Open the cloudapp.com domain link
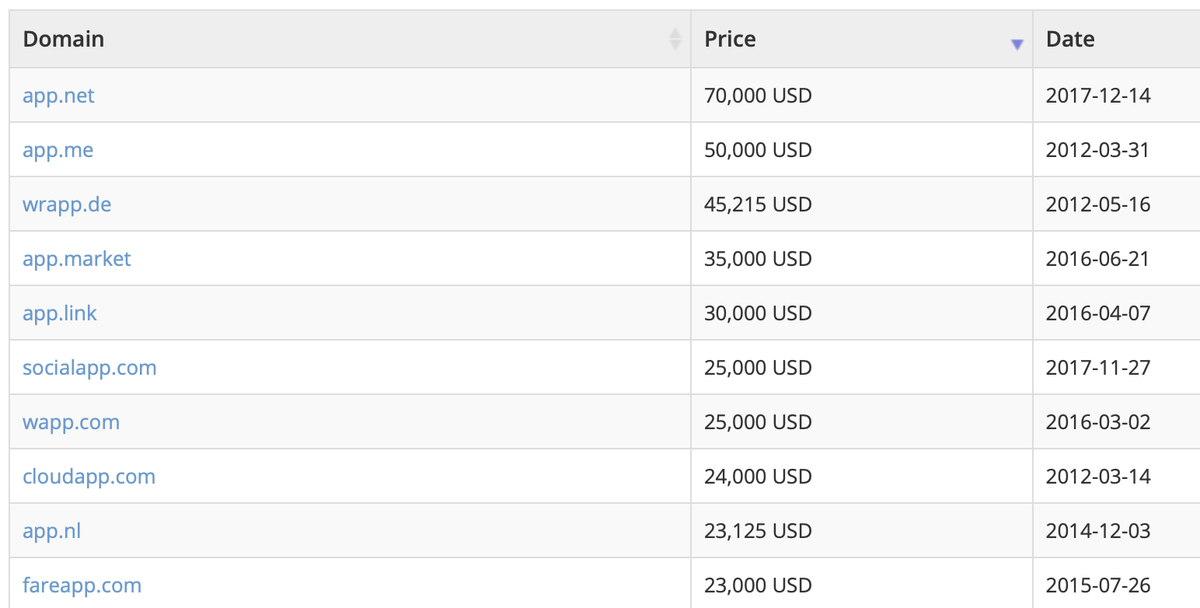 (x=89, y=476)
